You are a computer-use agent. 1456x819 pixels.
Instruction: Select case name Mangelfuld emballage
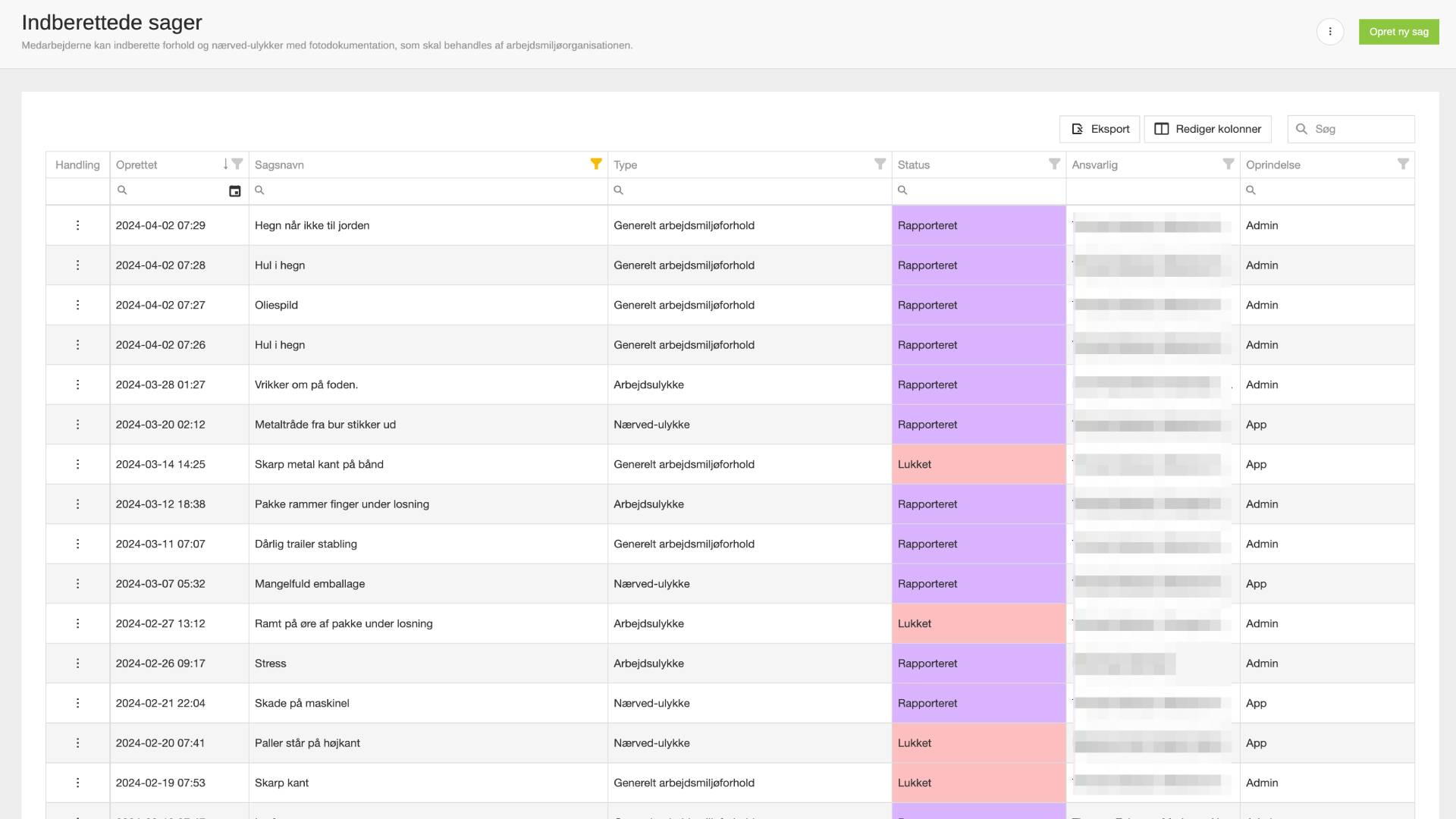[x=309, y=584]
